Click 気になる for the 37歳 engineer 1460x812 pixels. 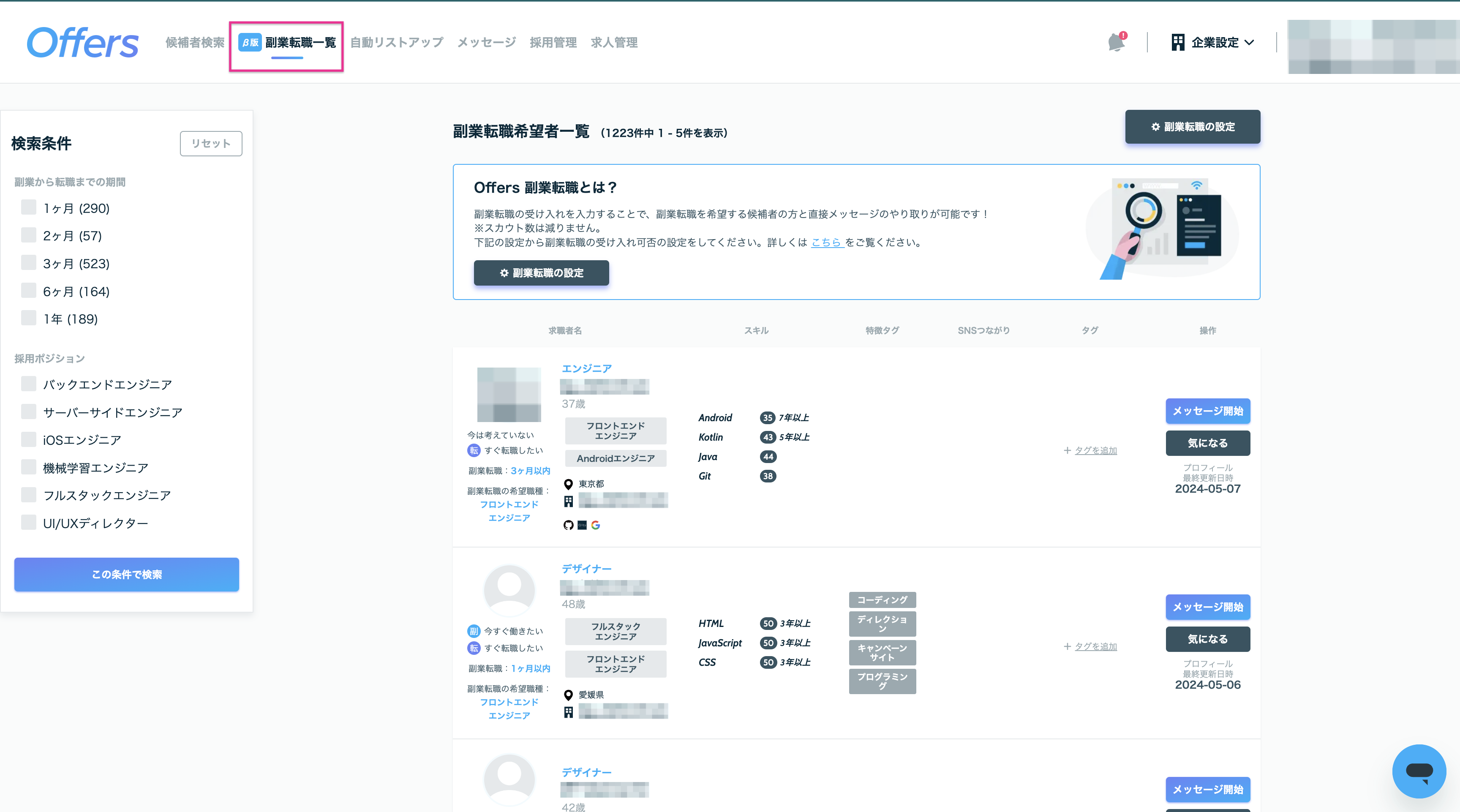pyautogui.click(x=1208, y=443)
